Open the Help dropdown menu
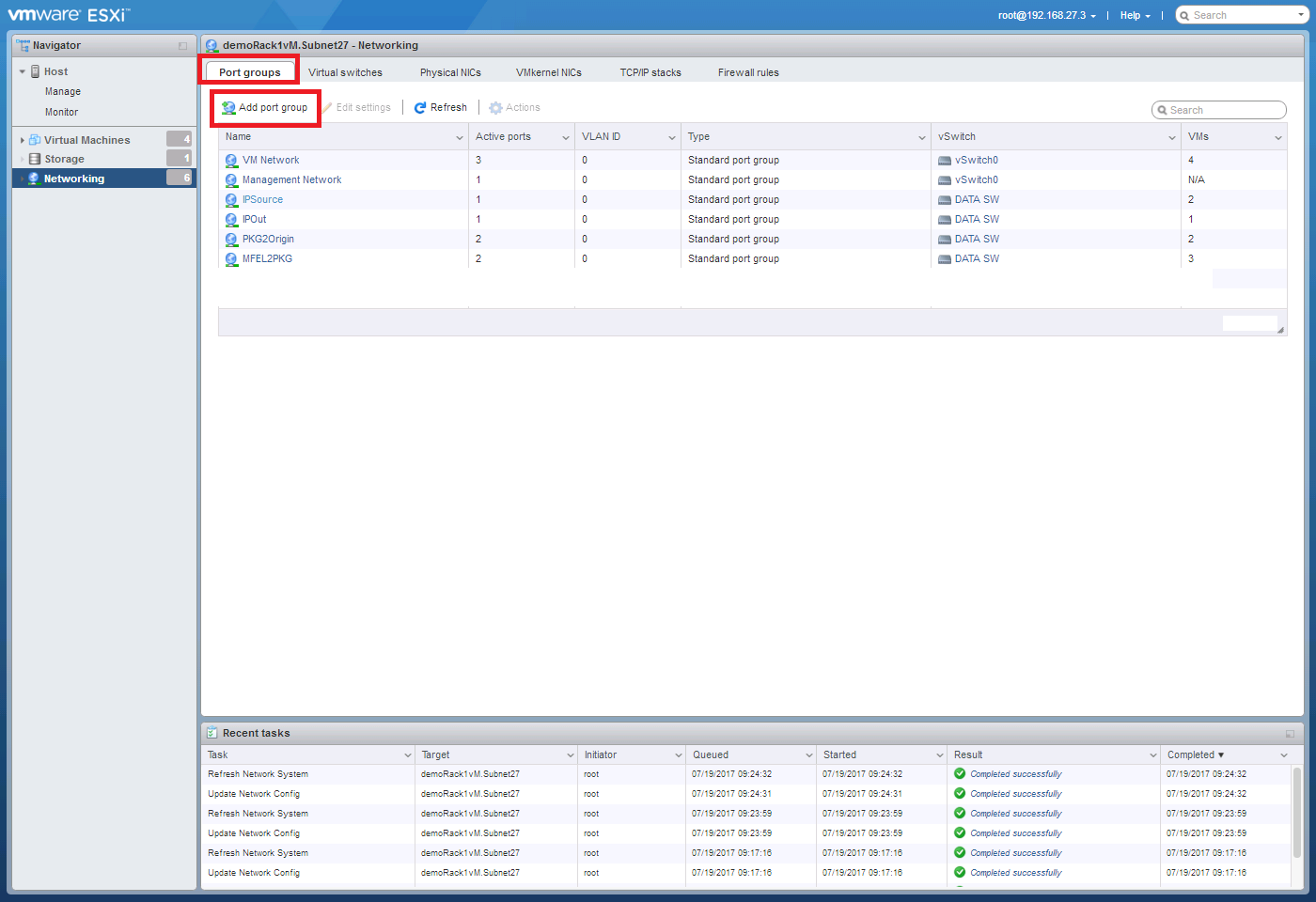The height and width of the screenshot is (902, 1316). tap(1135, 15)
